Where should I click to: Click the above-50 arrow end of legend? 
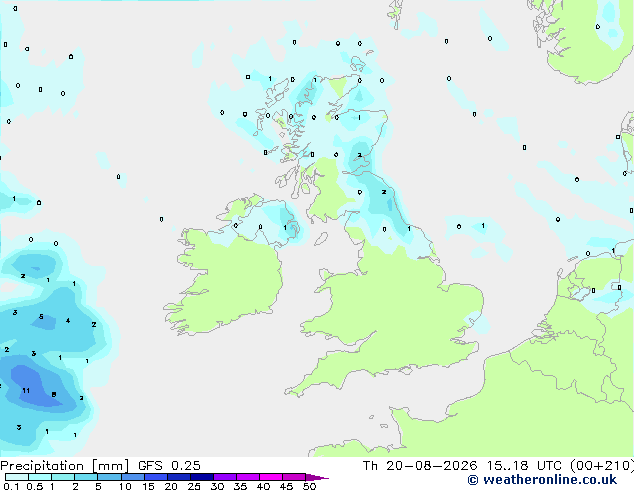click(317, 477)
